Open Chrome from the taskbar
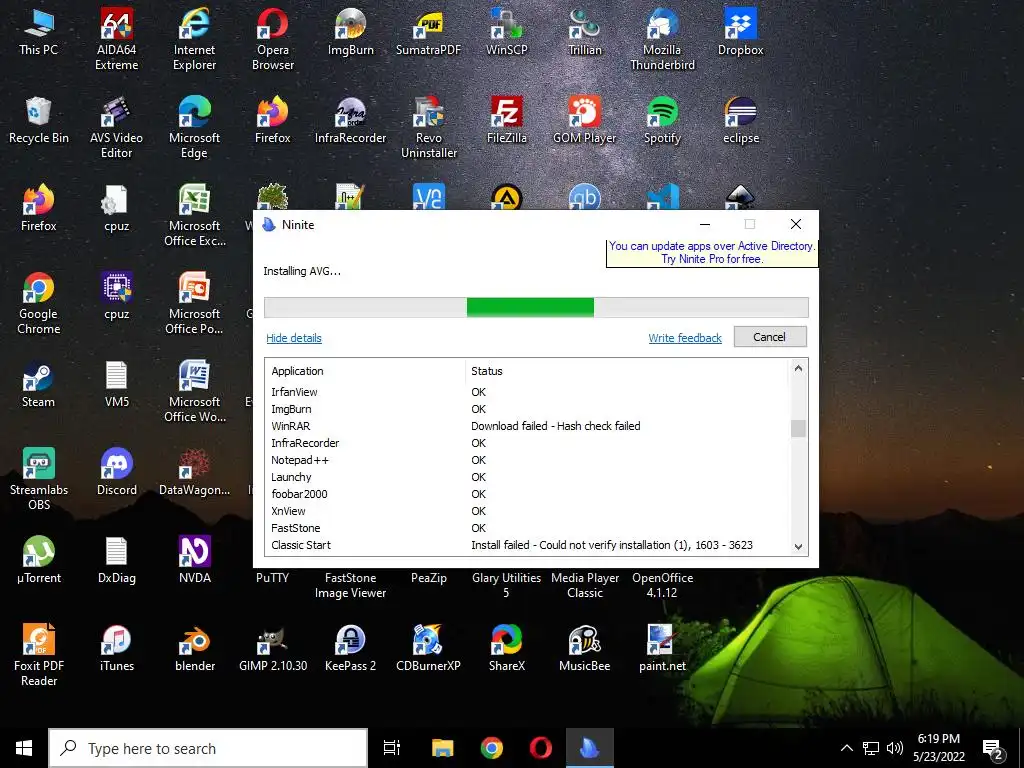Viewport: 1024px width, 768px height. [491, 748]
